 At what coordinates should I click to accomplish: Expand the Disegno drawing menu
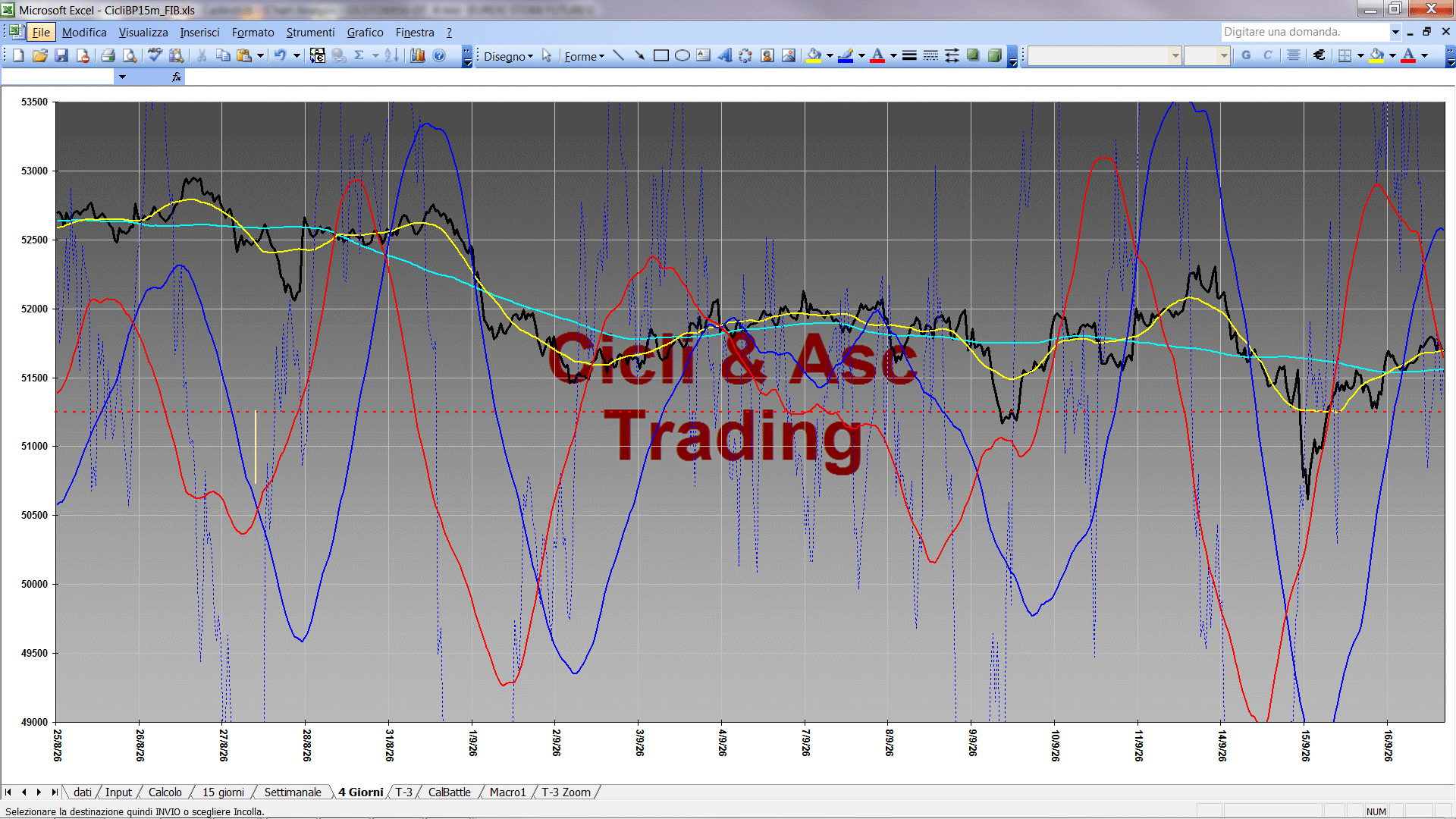click(508, 56)
